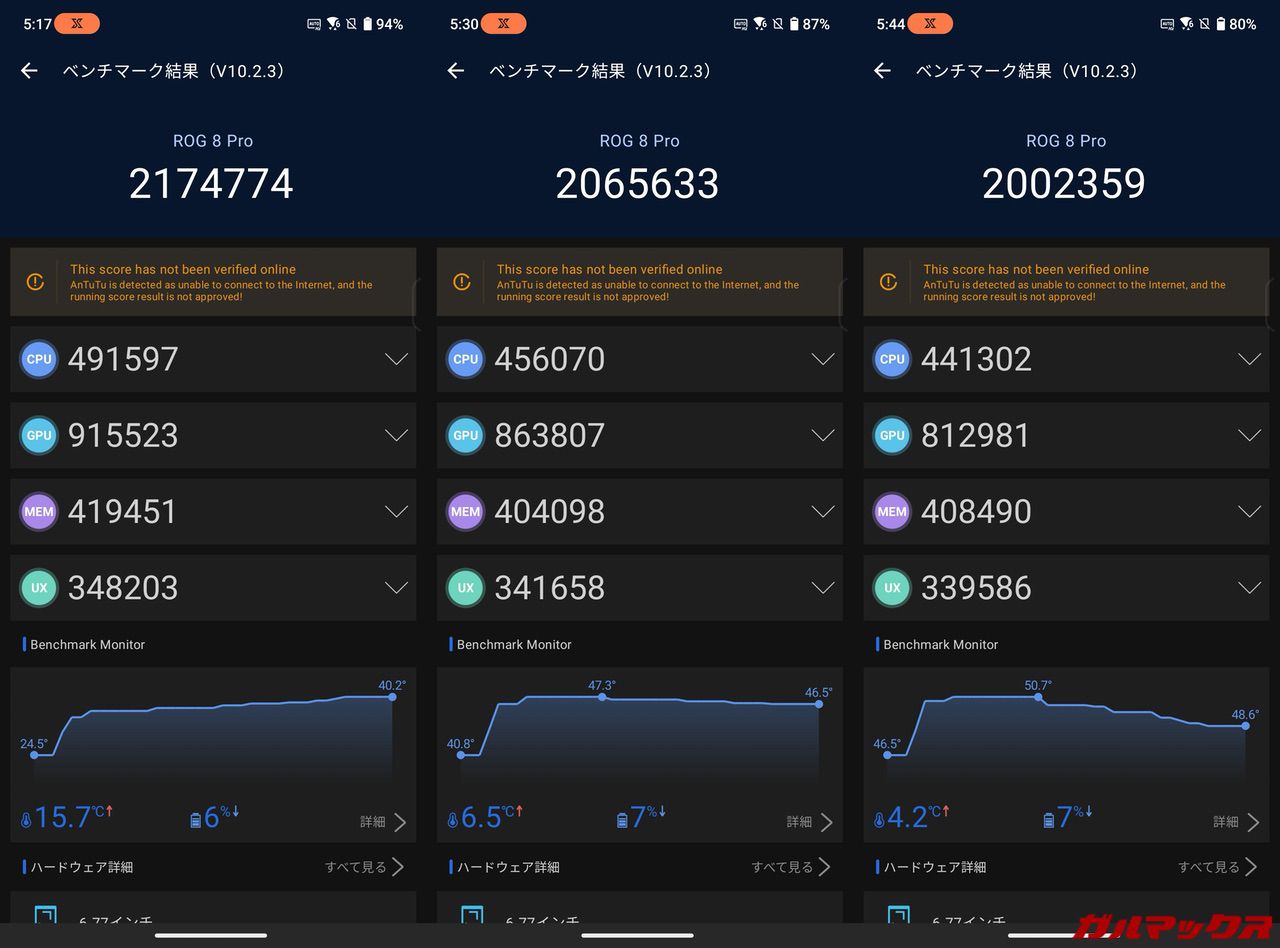This screenshot has width=1280, height=948.
Task: Expand the GPU 915523 score details
Action: click(397, 435)
